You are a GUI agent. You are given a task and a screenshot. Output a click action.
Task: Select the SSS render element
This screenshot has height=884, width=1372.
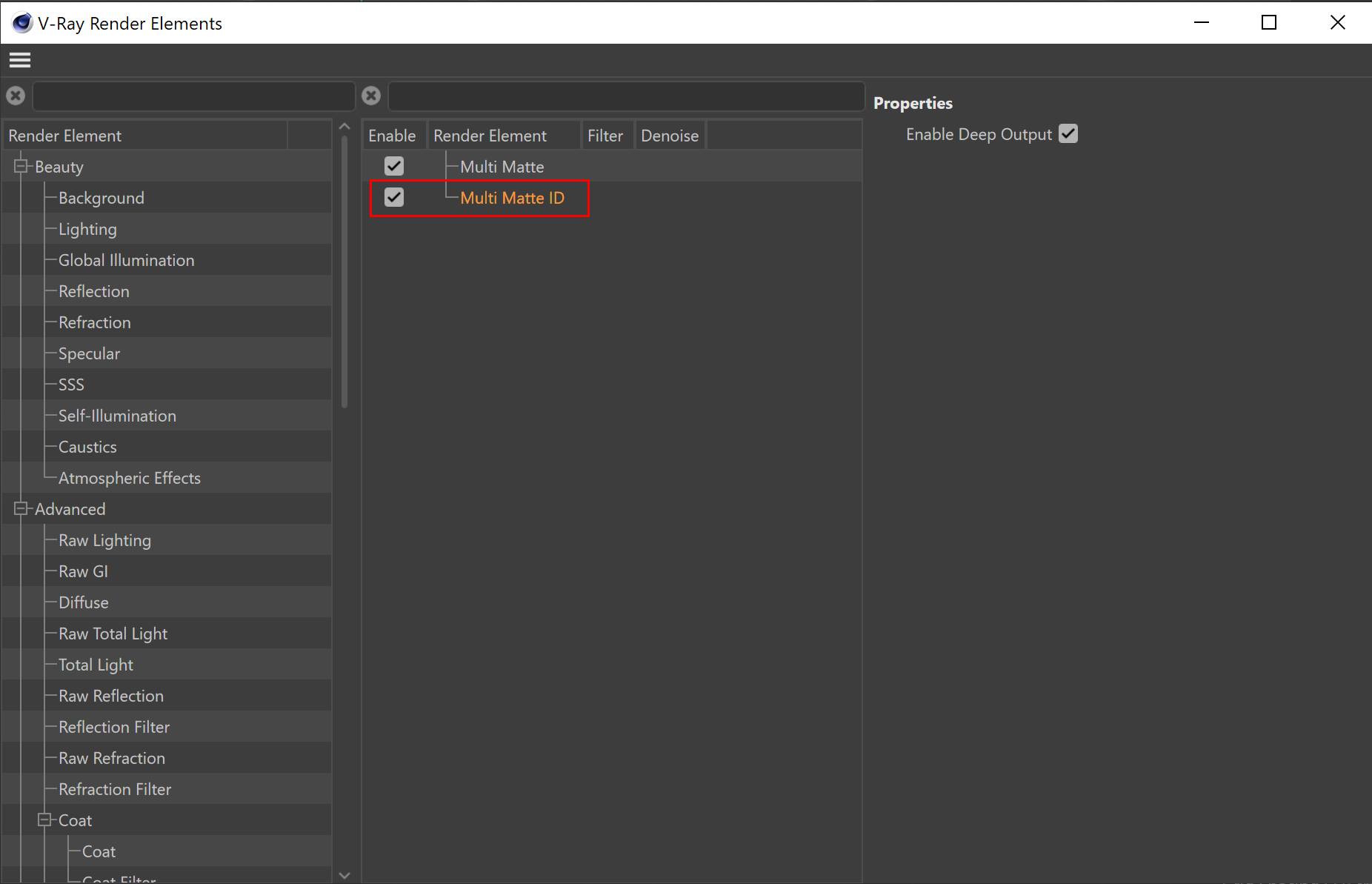pyautogui.click(x=71, y=385)
